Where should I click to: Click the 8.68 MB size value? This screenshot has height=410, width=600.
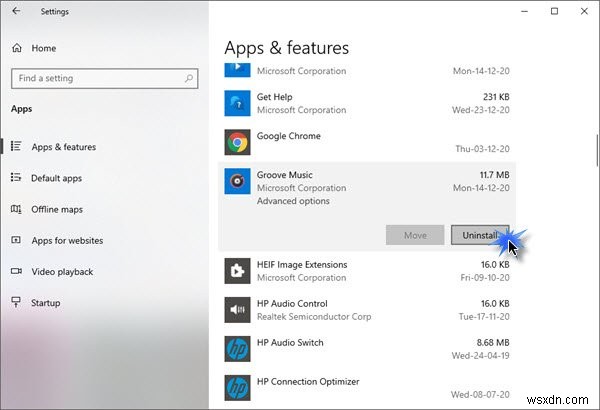(493, 342)
